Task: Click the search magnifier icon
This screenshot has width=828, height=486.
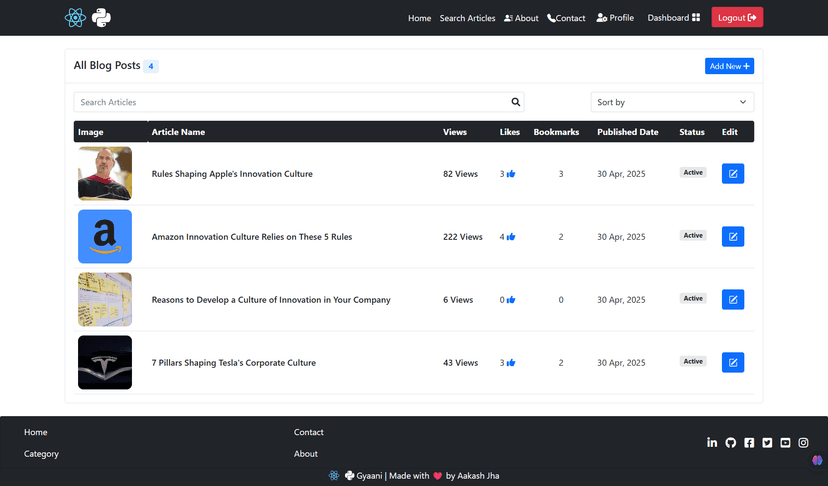Action: [516, 102]
